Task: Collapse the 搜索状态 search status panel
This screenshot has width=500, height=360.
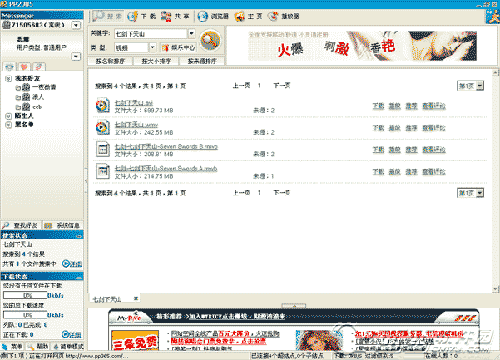Action: coord(79,236)
